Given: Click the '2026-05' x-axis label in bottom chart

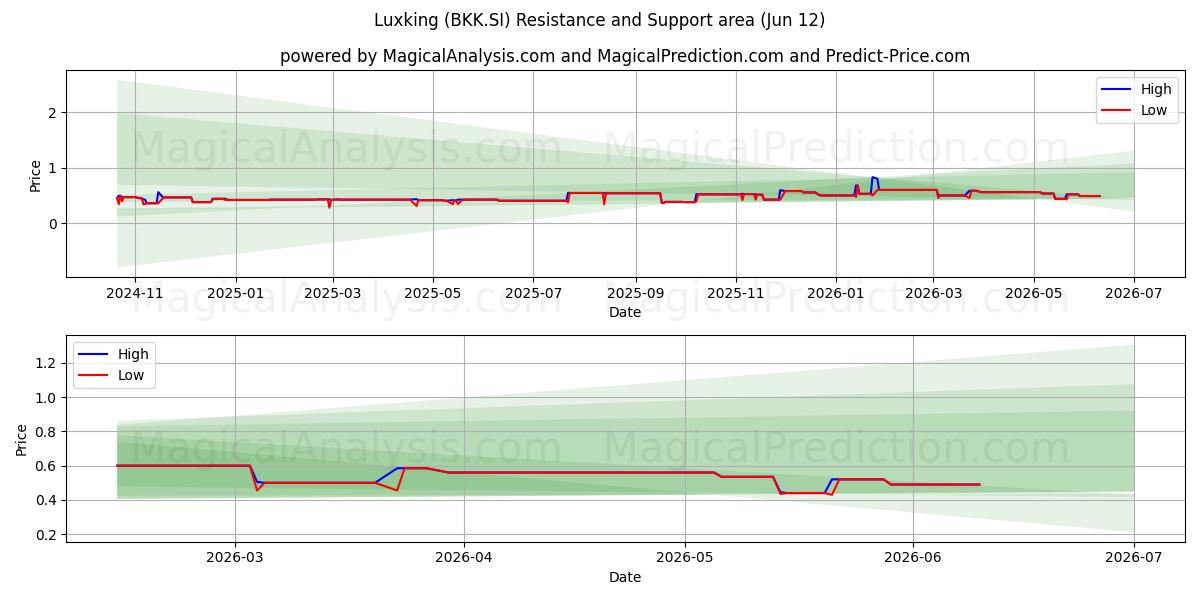Looking at the screenshot, I should tap(685, 559).
